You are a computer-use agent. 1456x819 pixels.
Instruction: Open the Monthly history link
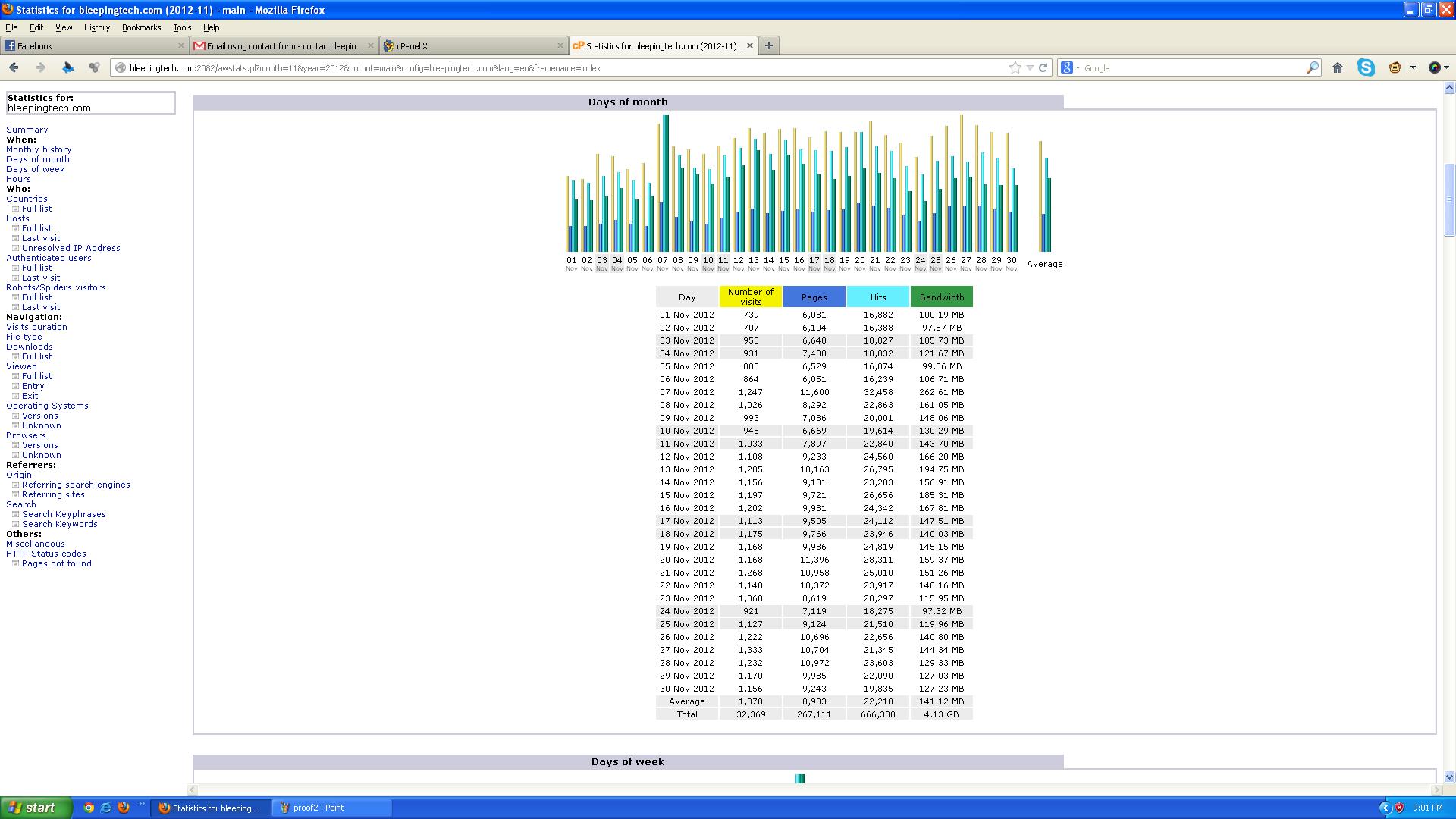tap(39, 149)
